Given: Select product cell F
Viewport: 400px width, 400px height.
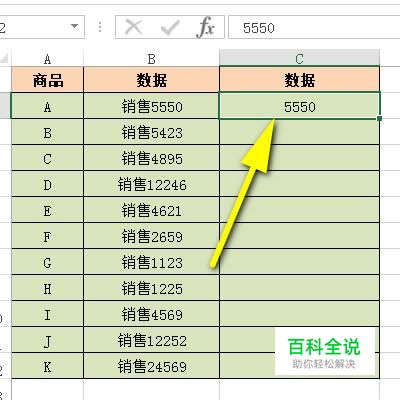Looking at the screenshot, I should tap(47, 236).
